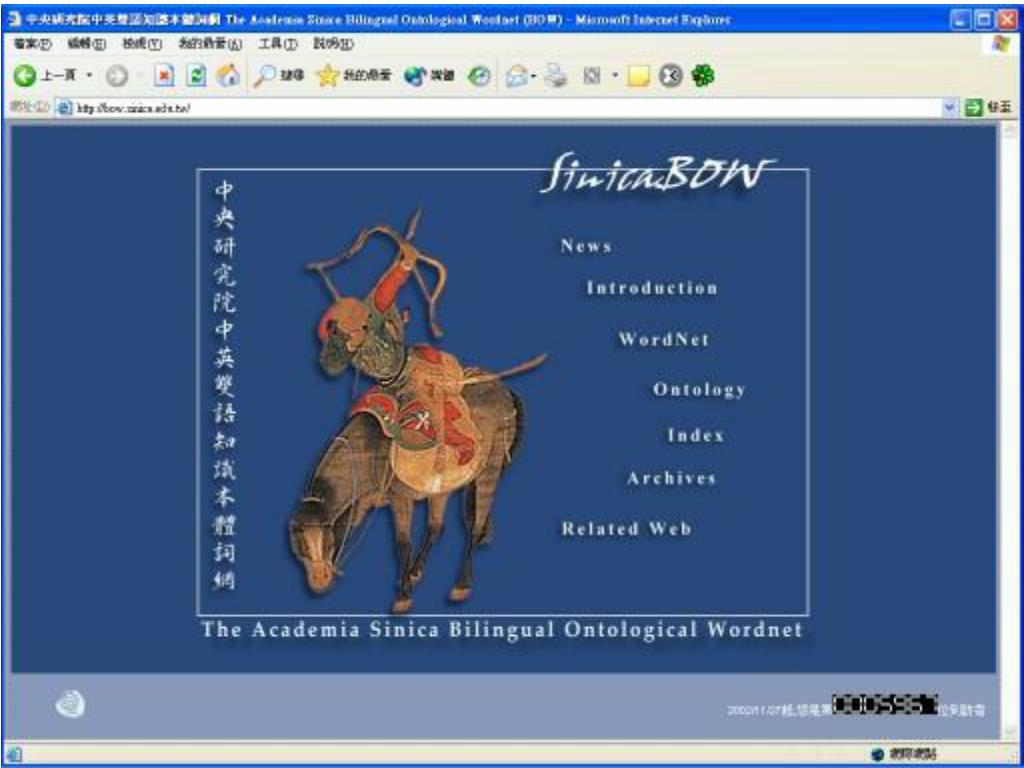Click the Mail envelope icon

(x=517, y=77)
